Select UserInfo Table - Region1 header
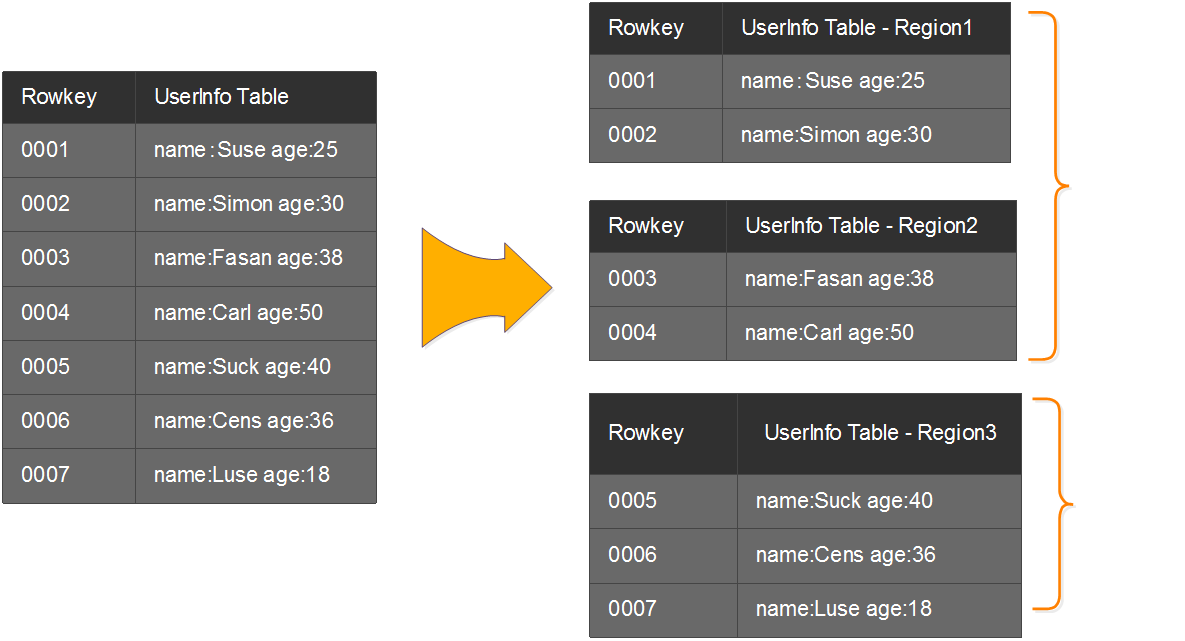 click(x=856, y=28)
